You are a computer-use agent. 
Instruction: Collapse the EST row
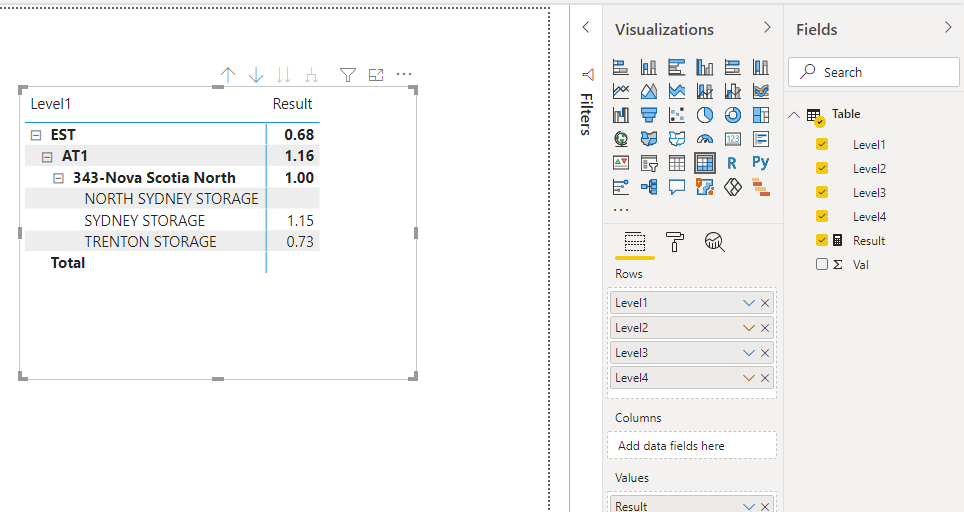click(36, 135)
